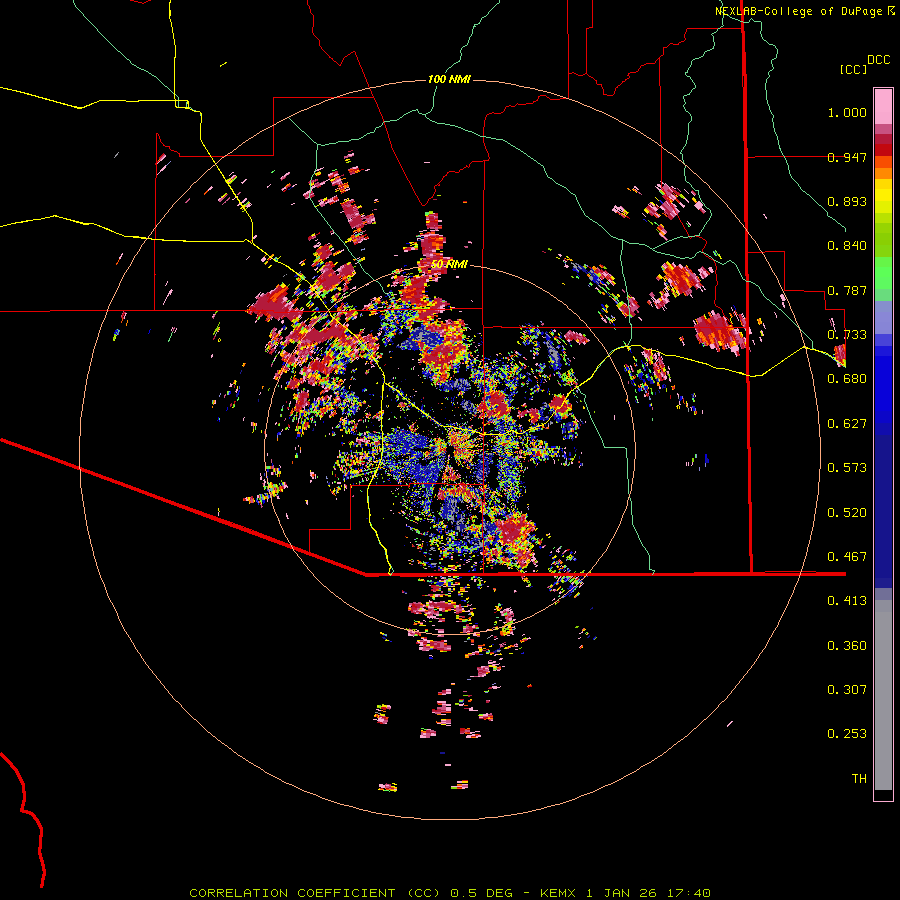
Task: Click the 0.627 value on the color scale
Action: click(847, 424)
